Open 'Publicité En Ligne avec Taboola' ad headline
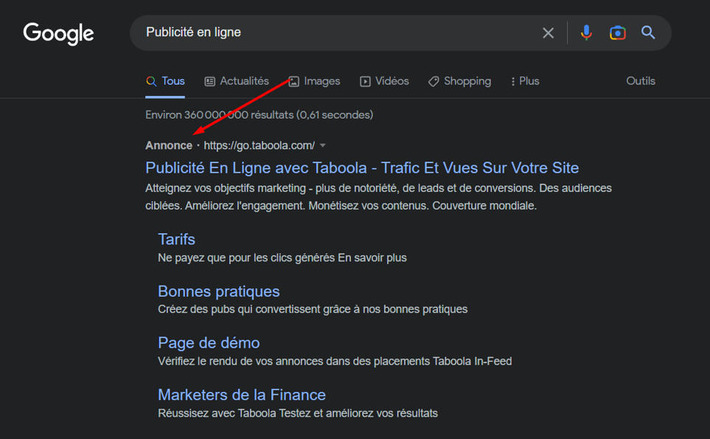 click(x=362, y=168)
